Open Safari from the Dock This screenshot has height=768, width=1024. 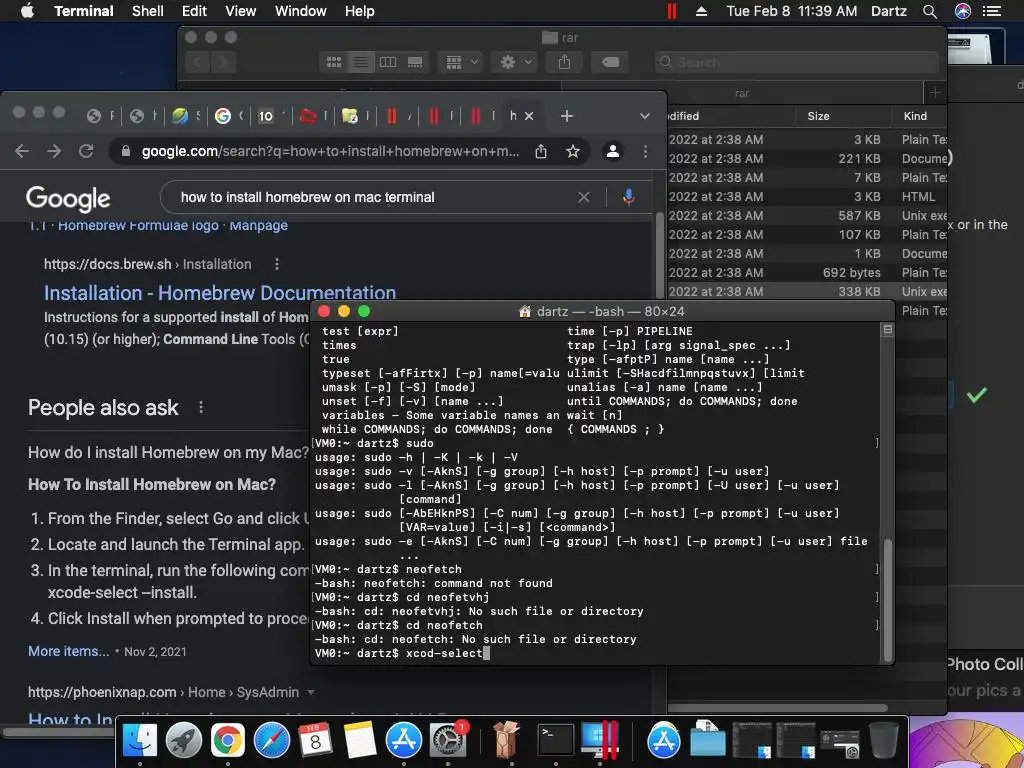coord(272,740)
